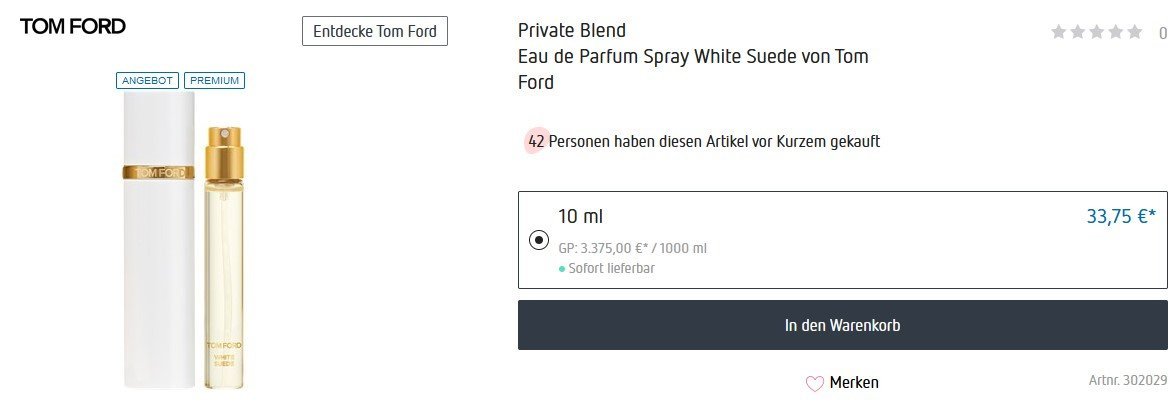The image size is (1174, 407).
Task: Click the Merken text link
Action: click(854, 382)
